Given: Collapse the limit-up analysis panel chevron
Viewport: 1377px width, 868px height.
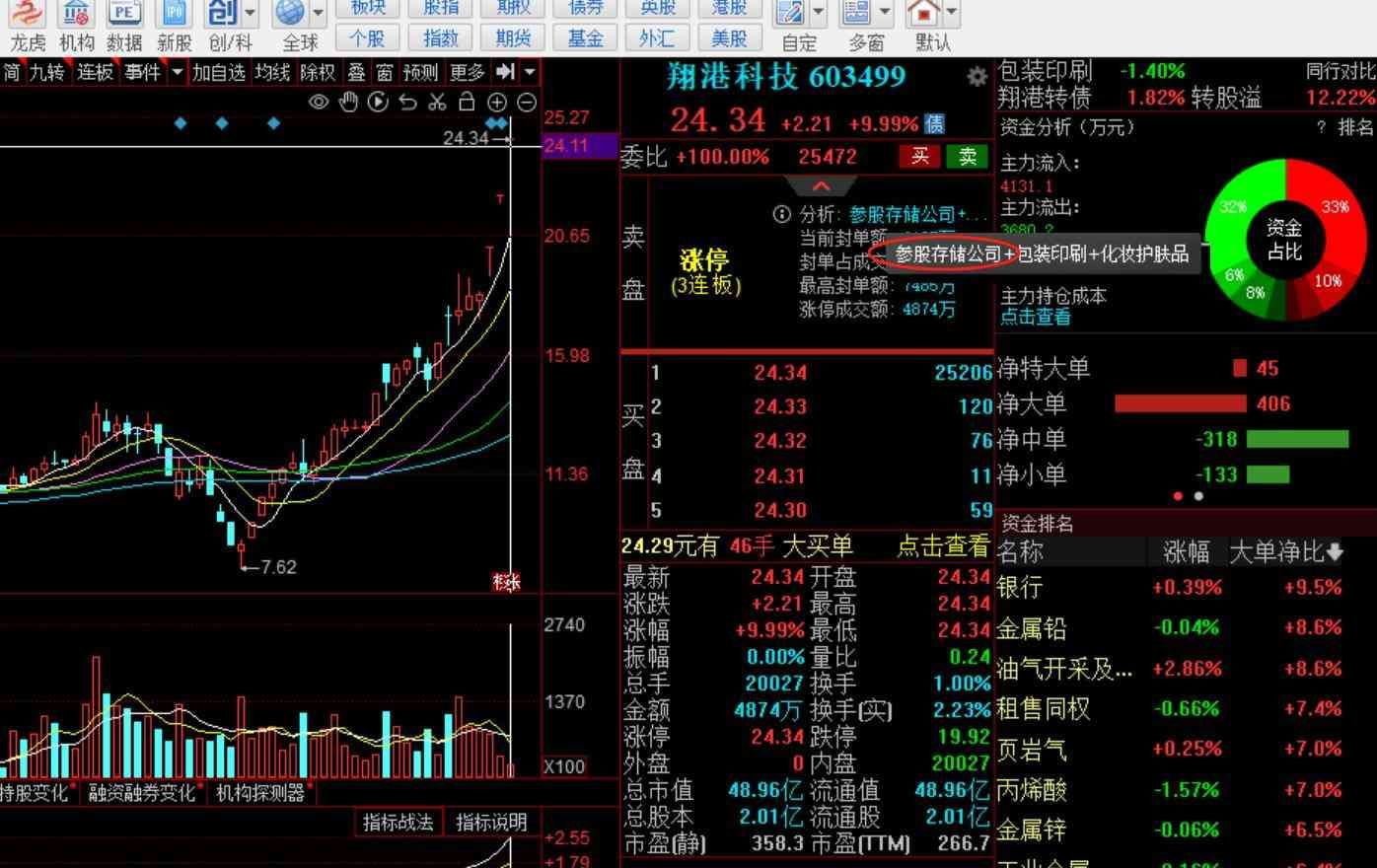Looking at the screenshot, I should coord(821,186).
